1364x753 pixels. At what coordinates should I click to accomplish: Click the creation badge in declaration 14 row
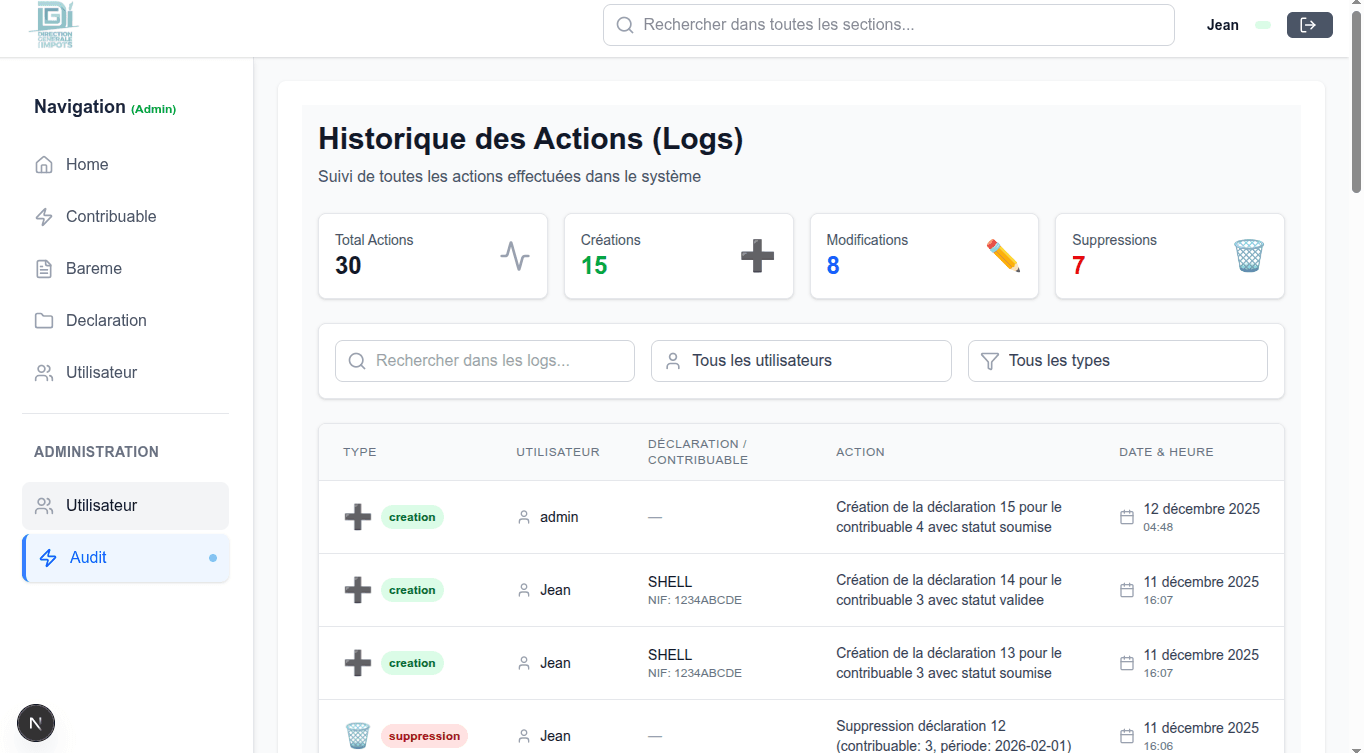point(412,590)
